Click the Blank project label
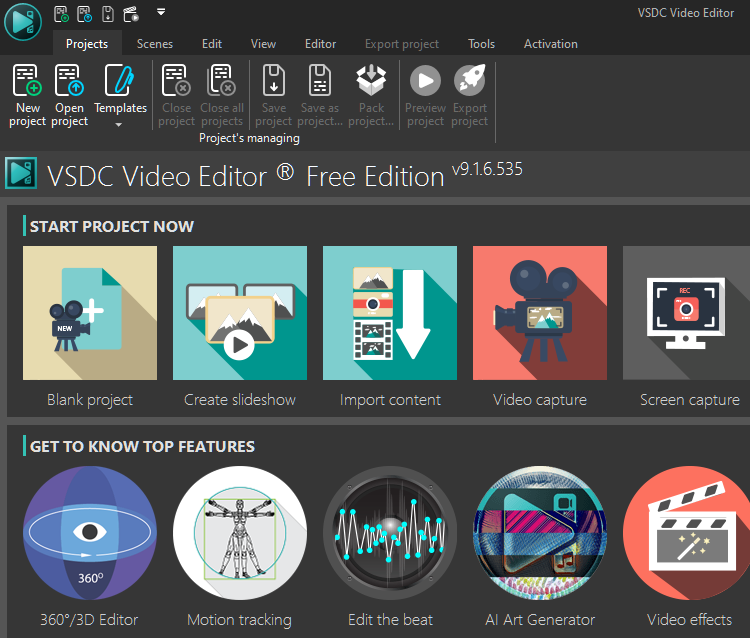 coord(90,400)
